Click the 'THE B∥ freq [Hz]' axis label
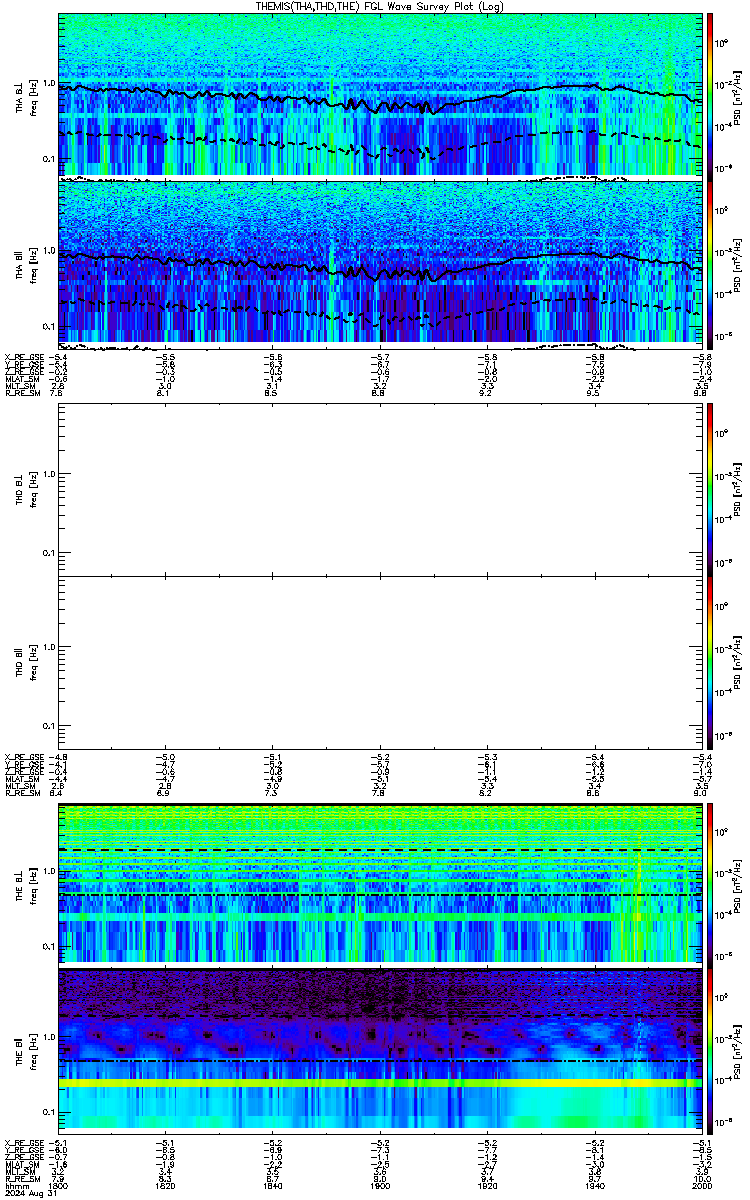The height and width of the screenshot is (1200, 750). 27,1050
